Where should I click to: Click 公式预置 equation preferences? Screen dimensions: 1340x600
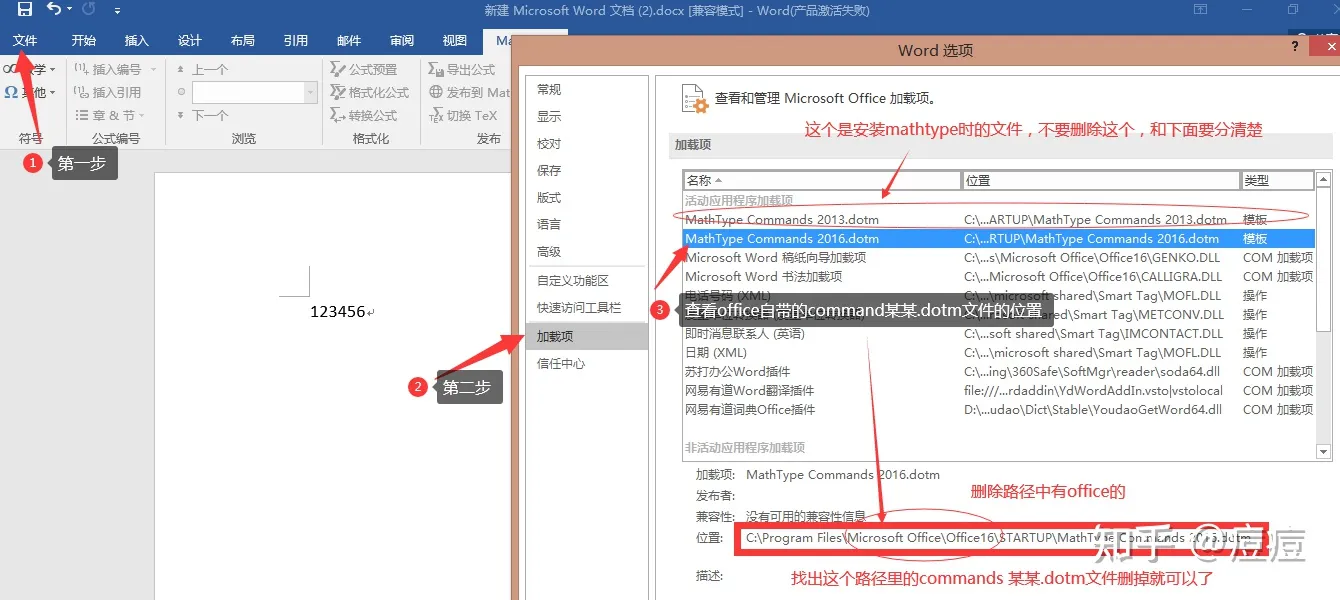(364, 69)
